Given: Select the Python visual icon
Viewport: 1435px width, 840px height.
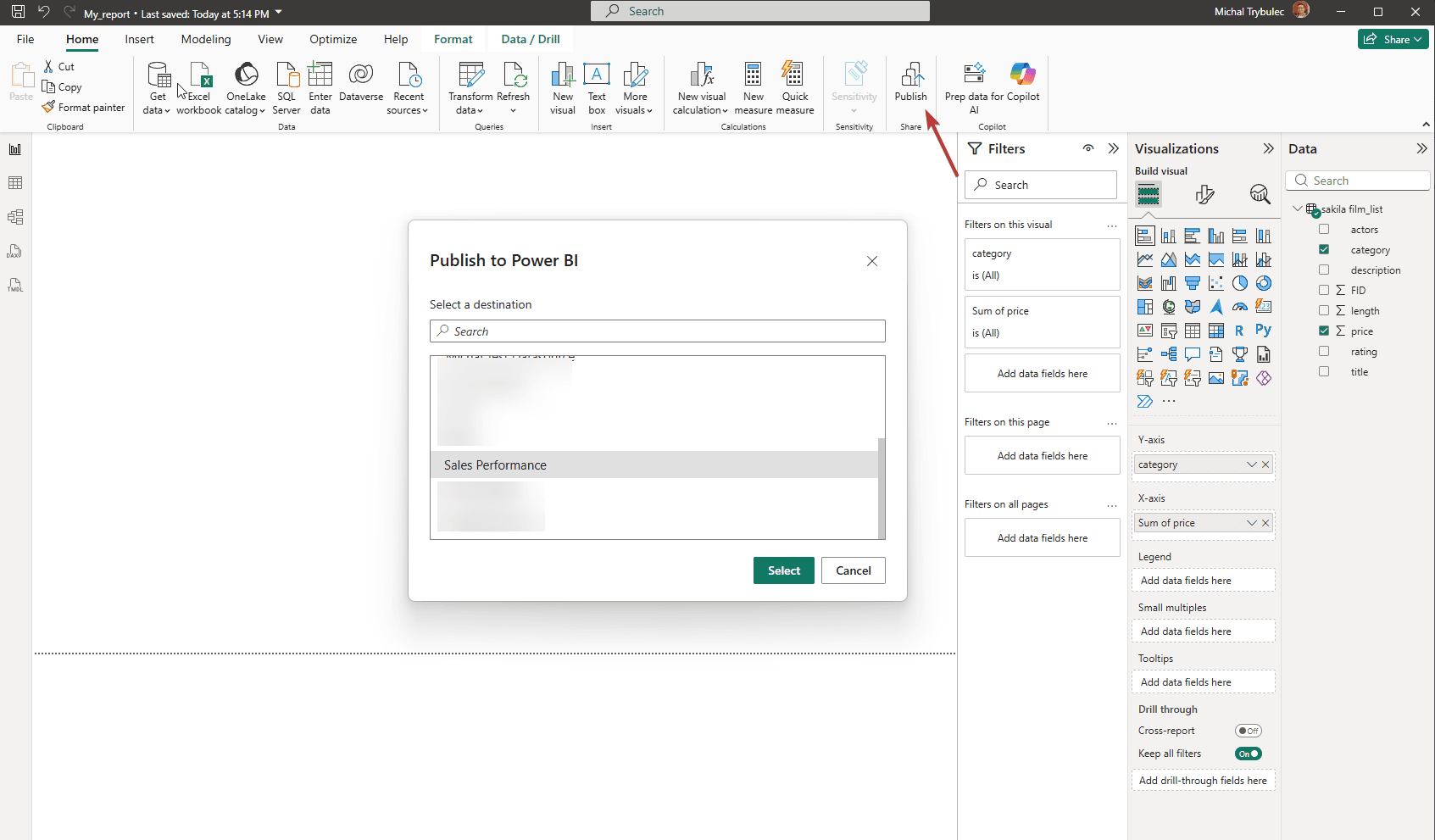Looking at the screenshot, I should 1264,331.
